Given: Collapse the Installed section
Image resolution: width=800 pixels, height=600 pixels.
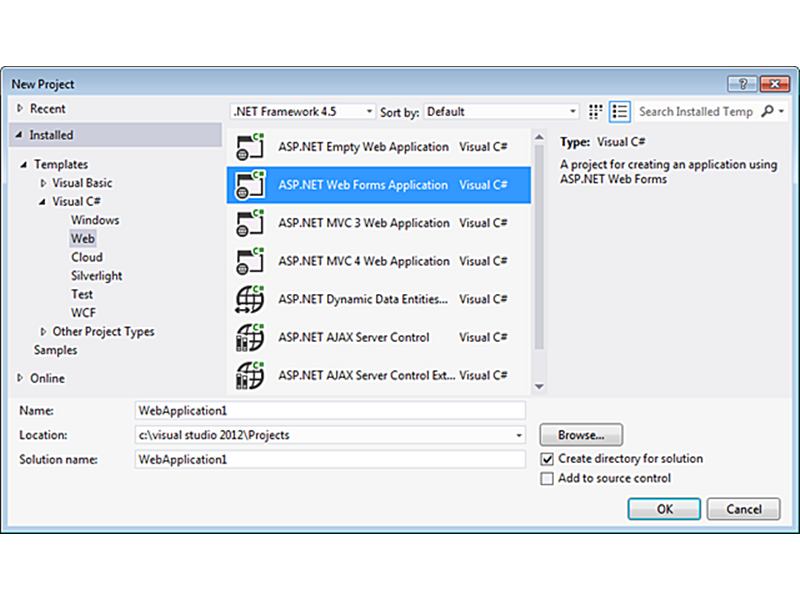Looking at the screenshot, I should [x=19, y=135].
